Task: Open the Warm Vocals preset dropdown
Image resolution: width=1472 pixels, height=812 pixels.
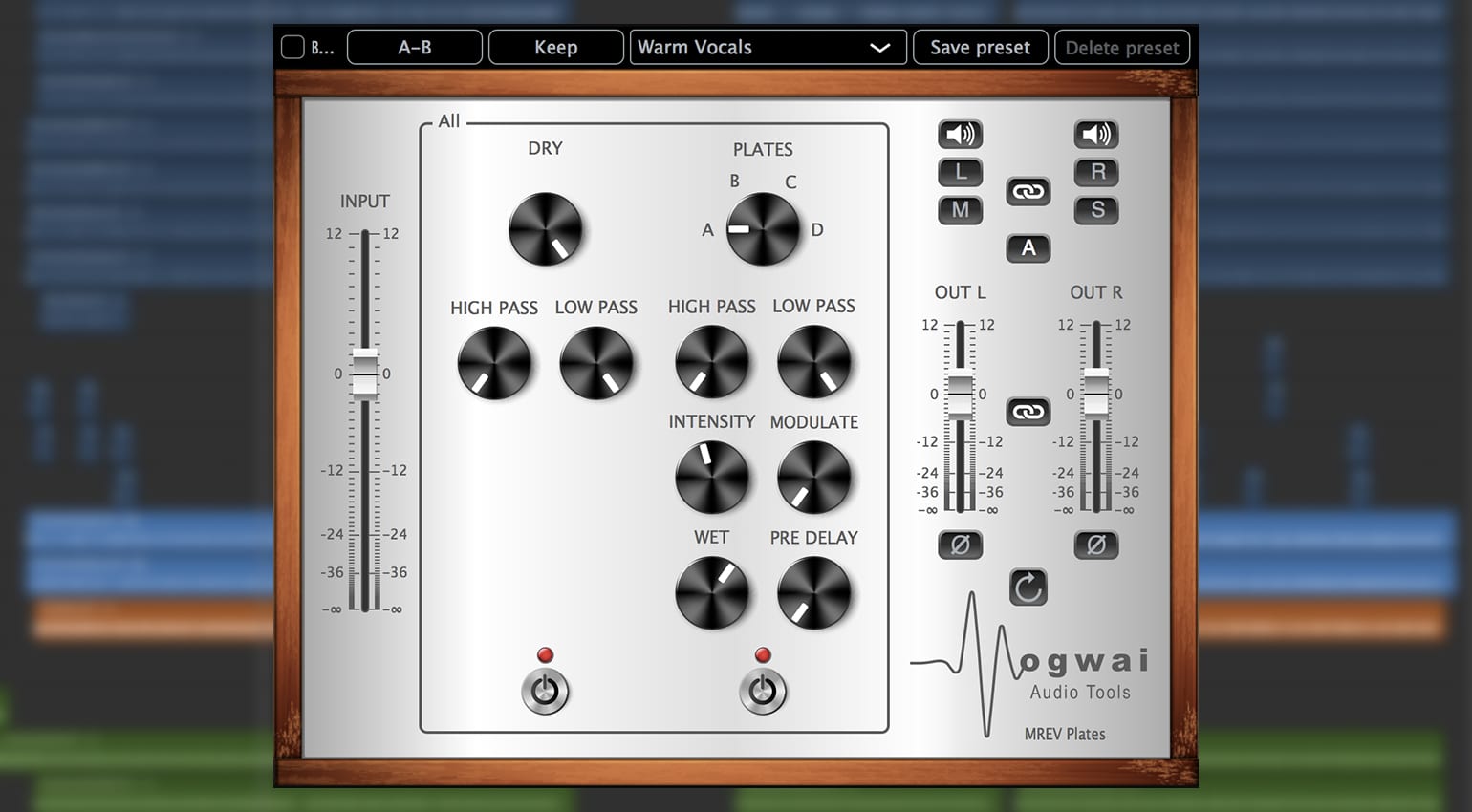Action: 767,47
